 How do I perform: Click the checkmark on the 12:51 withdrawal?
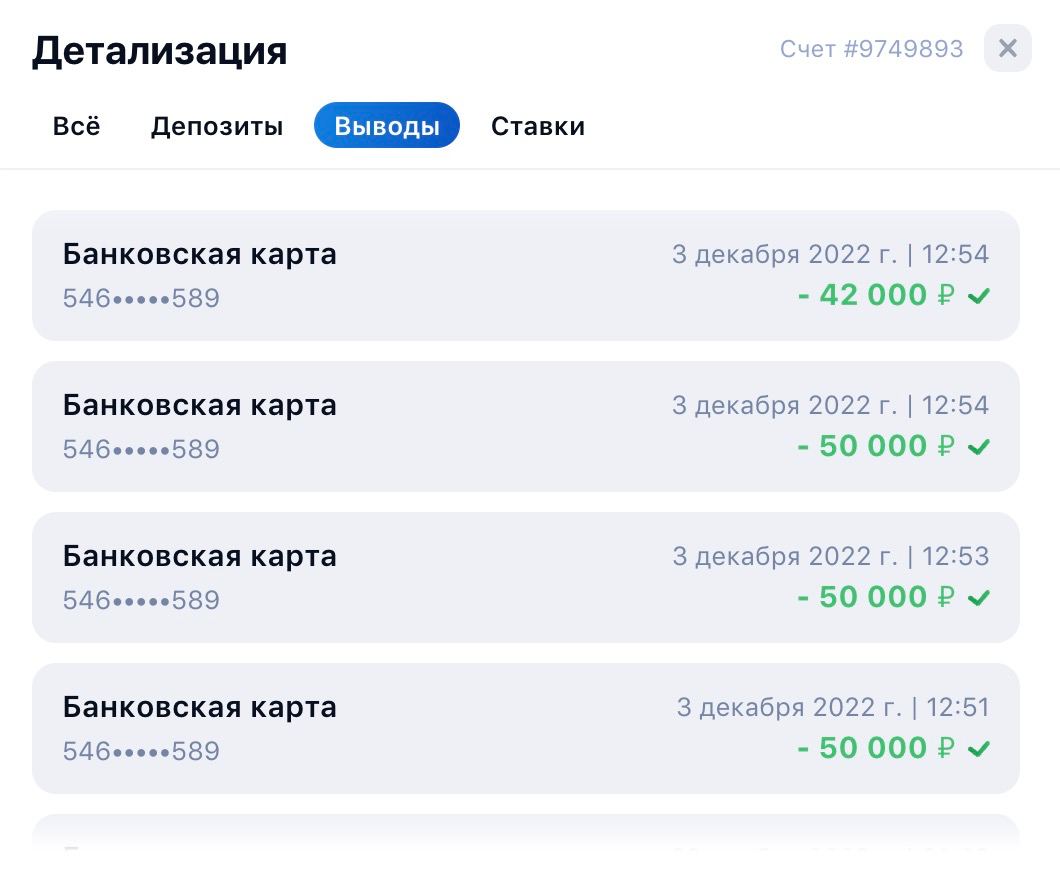[x=979, y=749]
